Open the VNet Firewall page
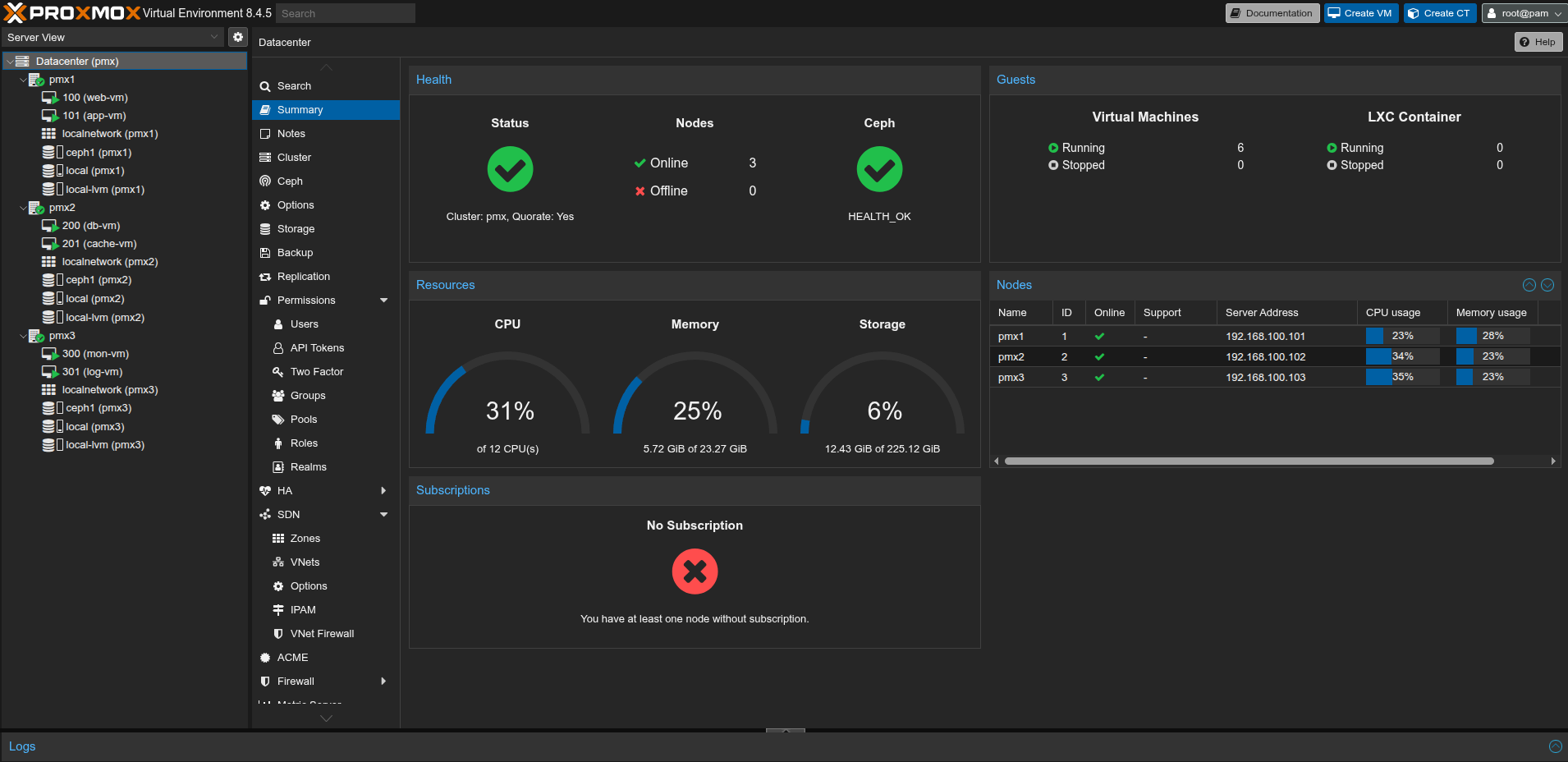The width and height of the screenshot is (1568, 762). pyautogui.click(x=322, y=634)
